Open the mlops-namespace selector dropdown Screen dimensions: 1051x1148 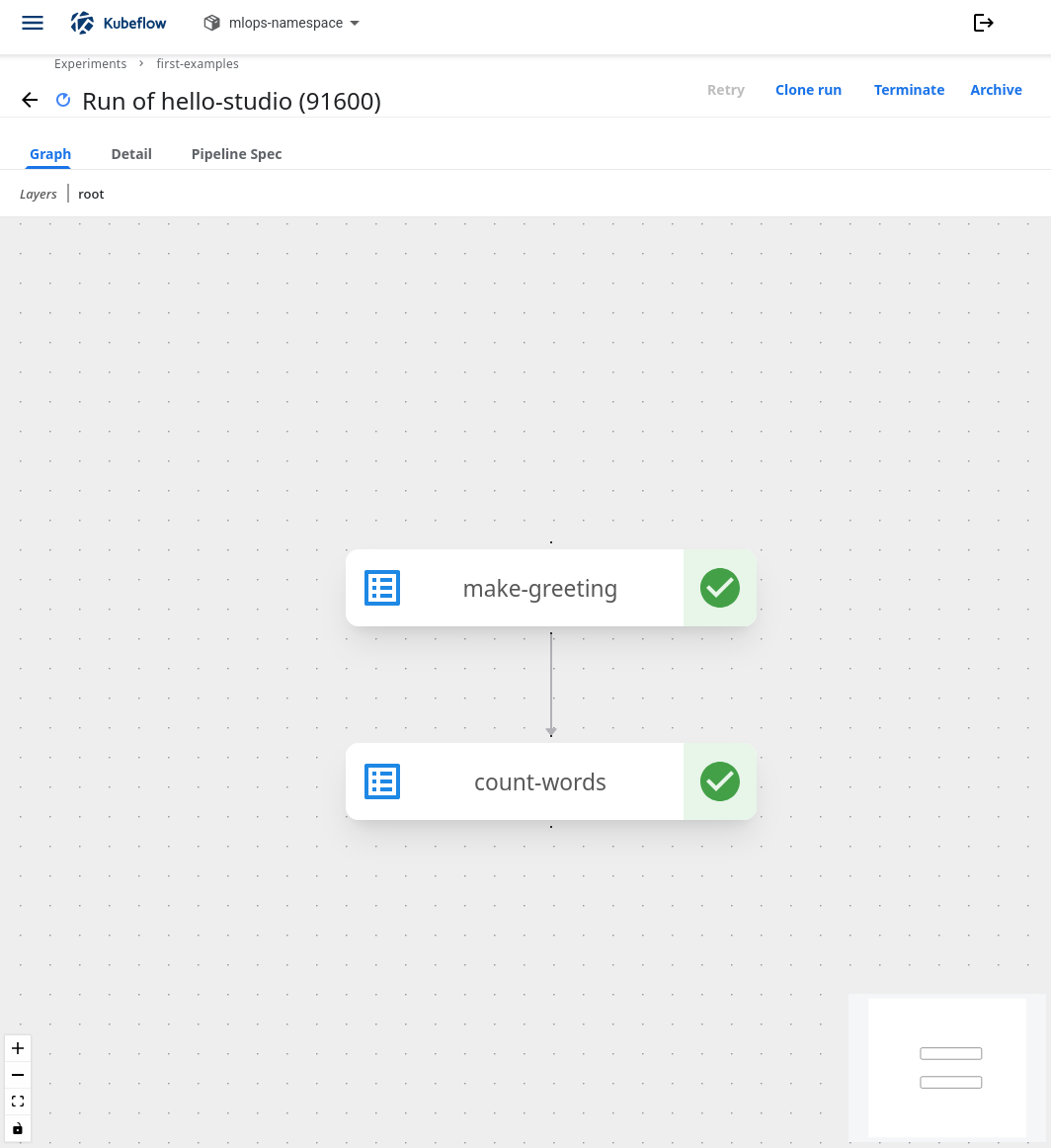click(x=283, y=23)
